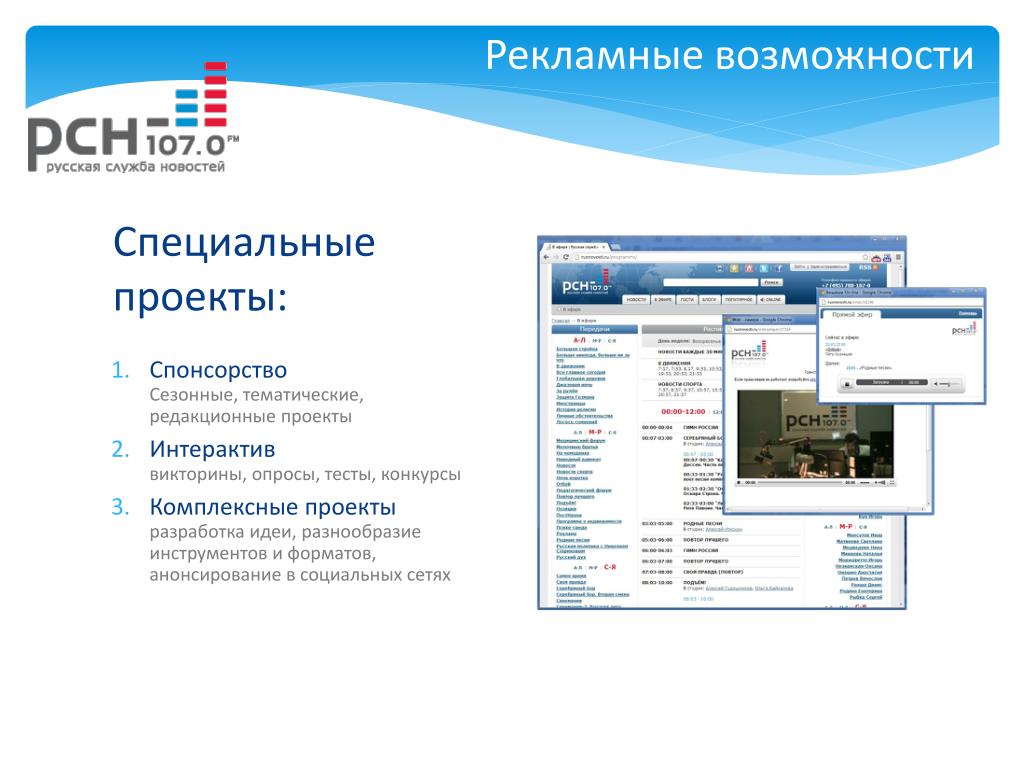Click the radio player volume slider
Screen dimensions: 1024x768
(x=950, y=383)
